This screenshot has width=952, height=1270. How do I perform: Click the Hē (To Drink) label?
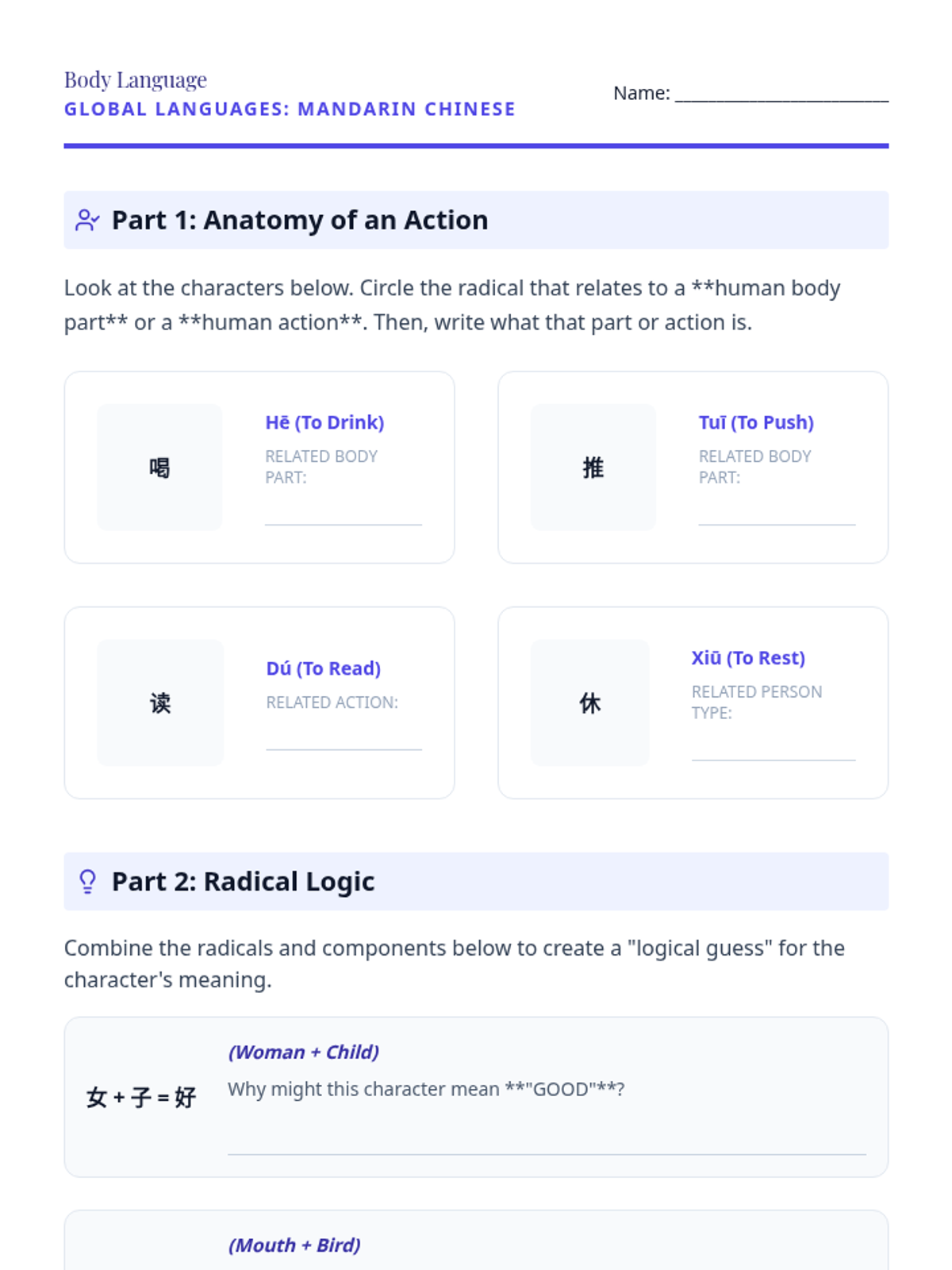point(324,422)
